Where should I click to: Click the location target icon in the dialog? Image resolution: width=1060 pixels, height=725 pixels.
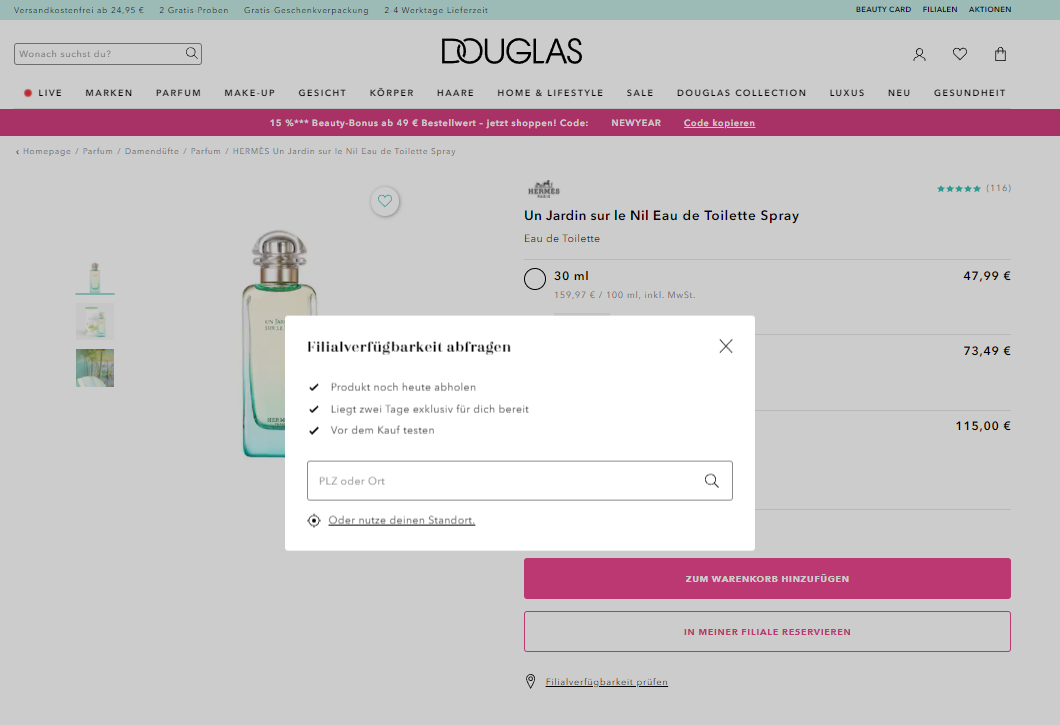pyautogui.click(x=314, y=520)
